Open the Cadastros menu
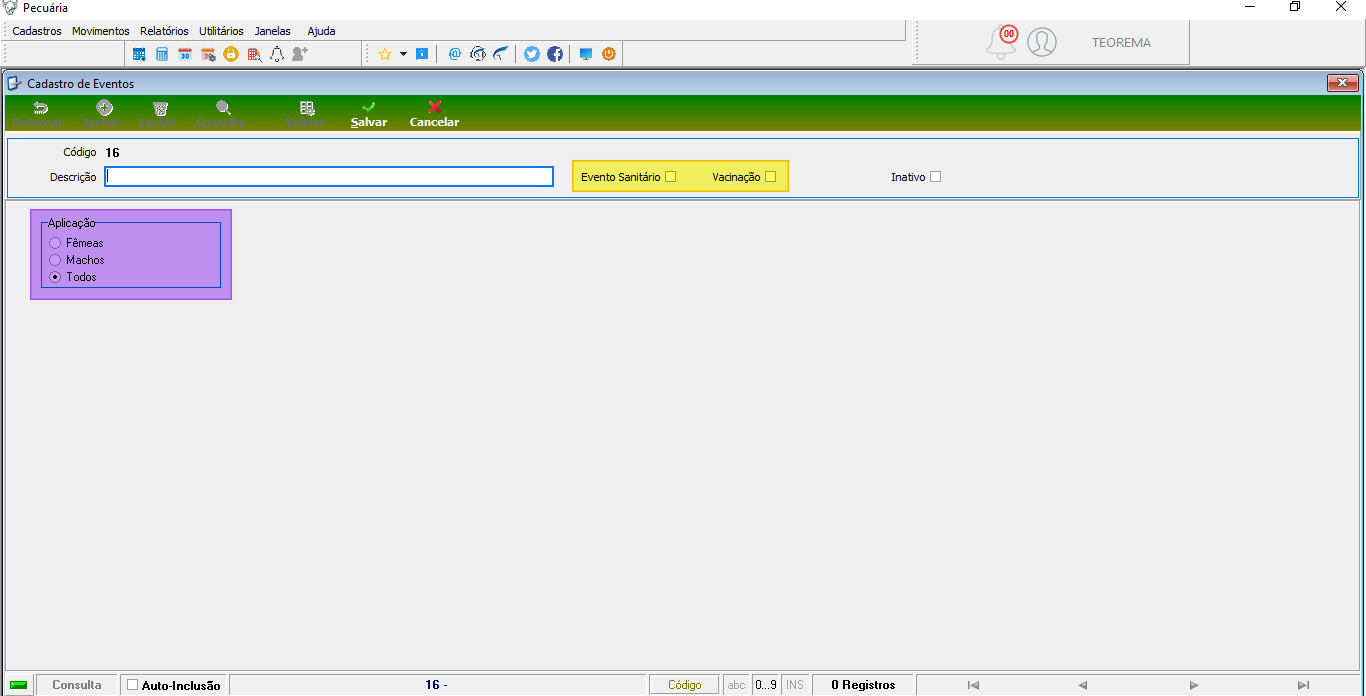1366x696 pixels. [x=37, y=31]
